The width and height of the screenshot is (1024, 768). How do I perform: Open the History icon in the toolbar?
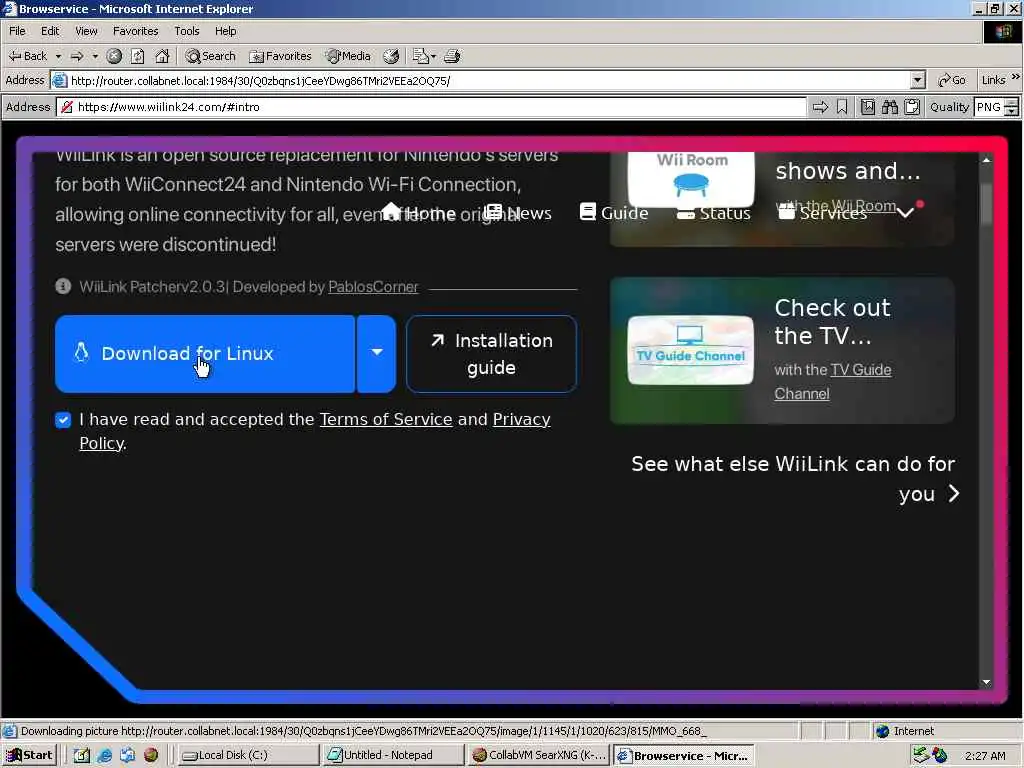point(391,56)
